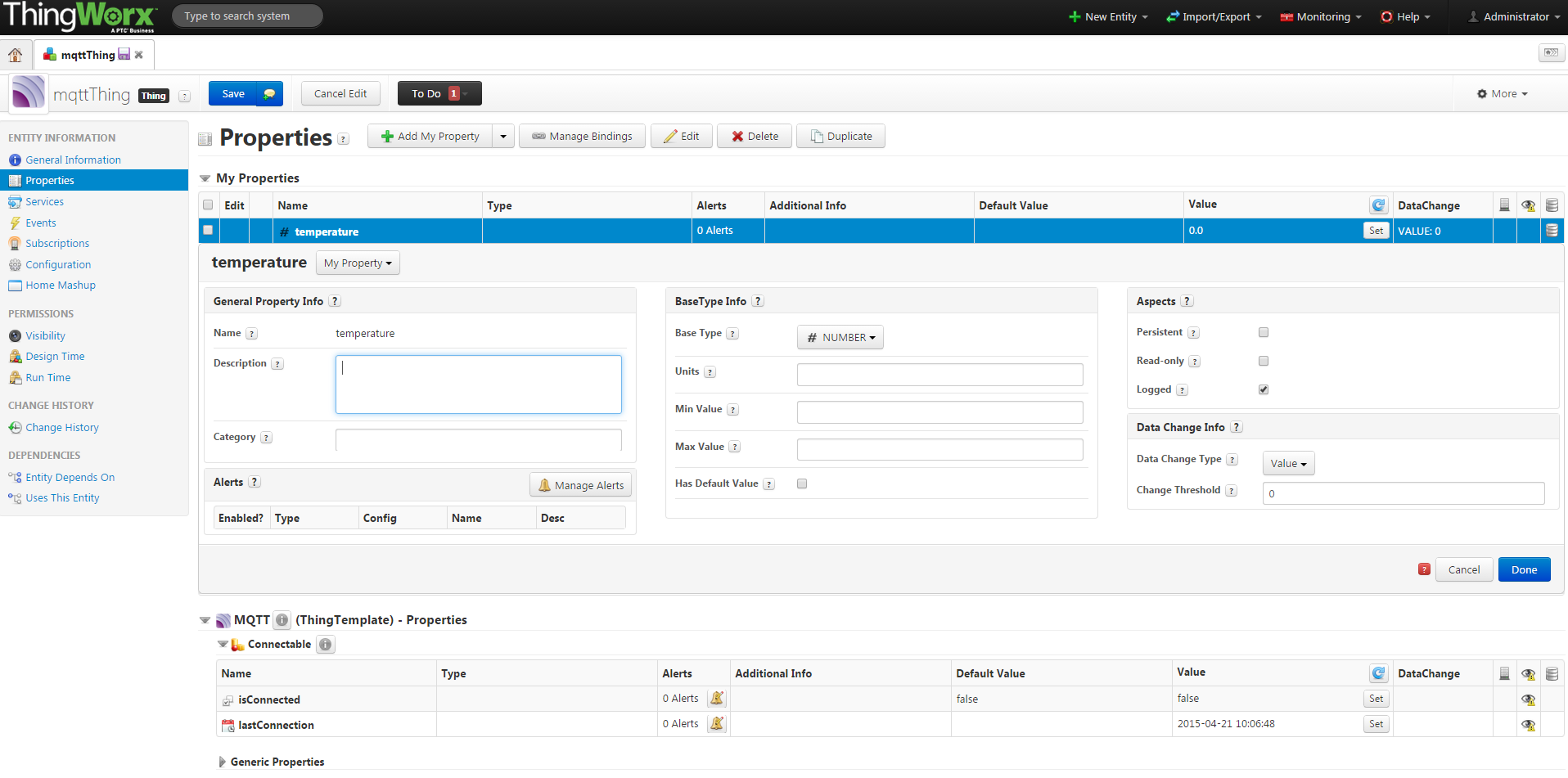This screenshot has height=778, width=1568.
Task: Click the eye column icon in My Properties header
Action: [1528, 205]
